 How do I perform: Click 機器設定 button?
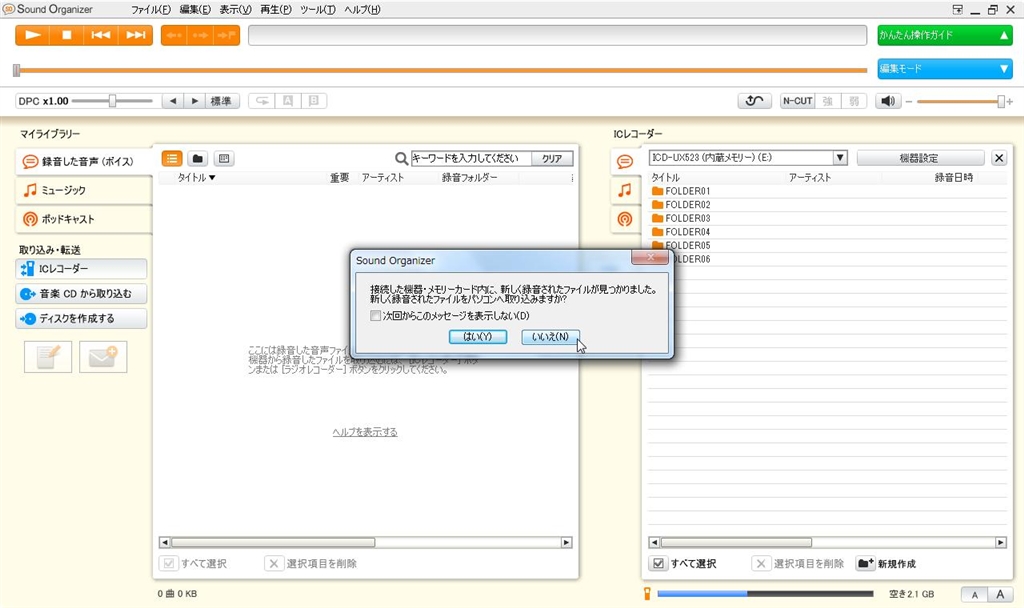coord(920,158)
